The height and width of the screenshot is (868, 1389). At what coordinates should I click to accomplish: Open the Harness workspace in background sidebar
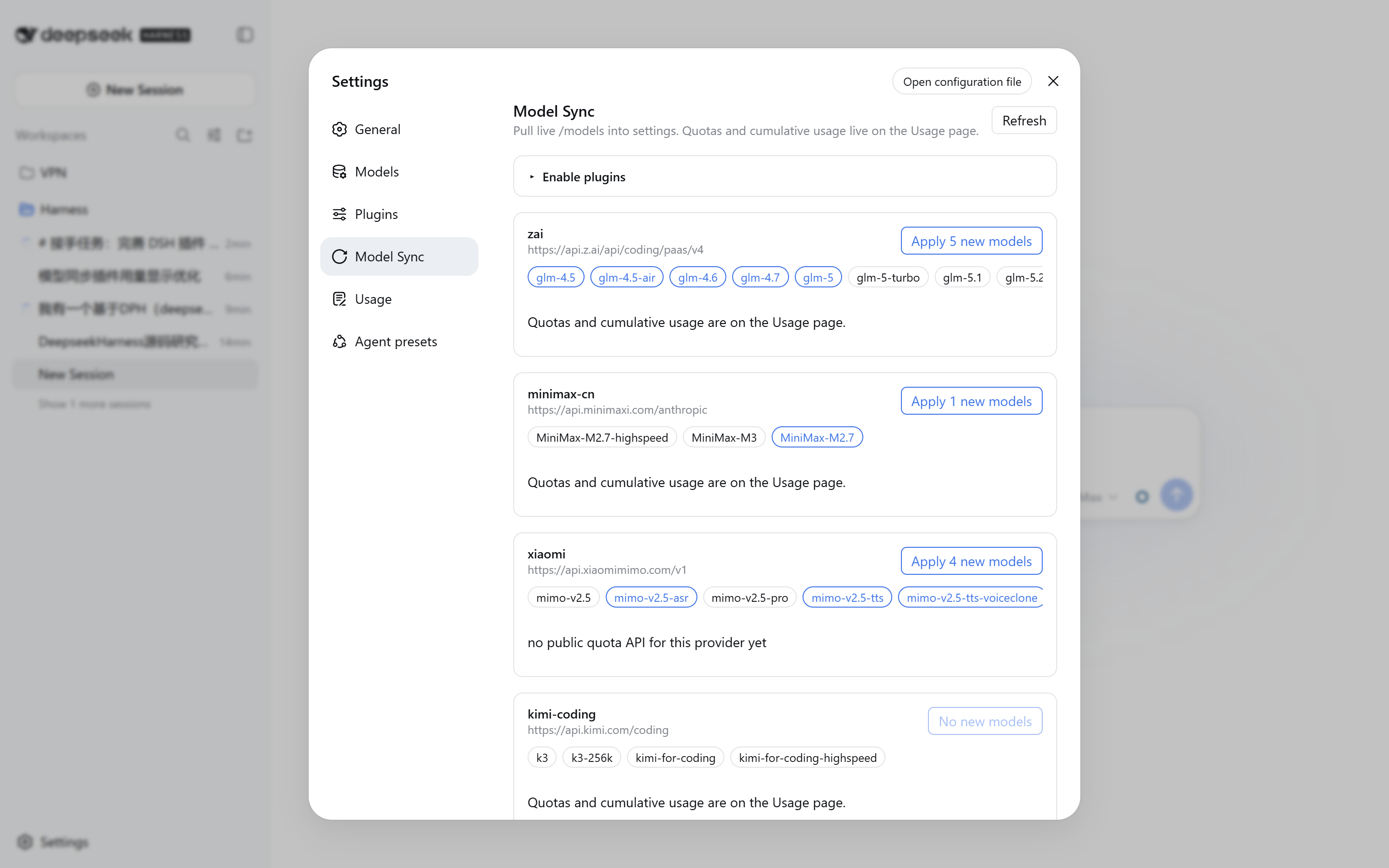(x=135, y=210)
